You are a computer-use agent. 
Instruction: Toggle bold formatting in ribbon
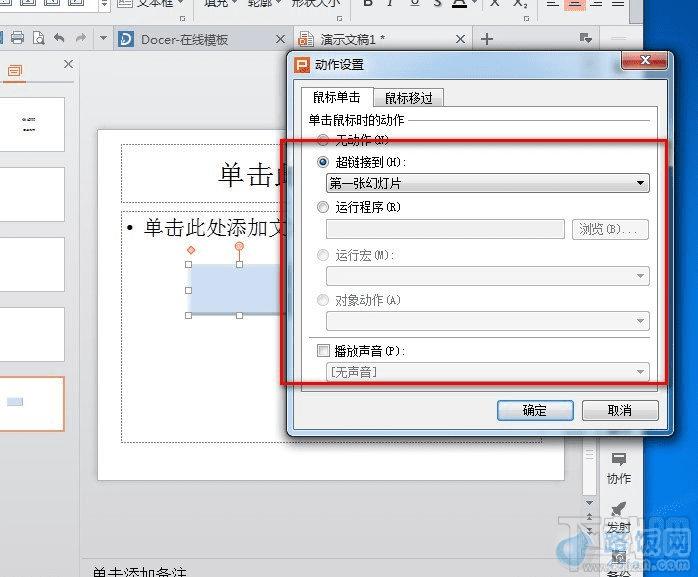pyautogui.click(x=368, y=4)
